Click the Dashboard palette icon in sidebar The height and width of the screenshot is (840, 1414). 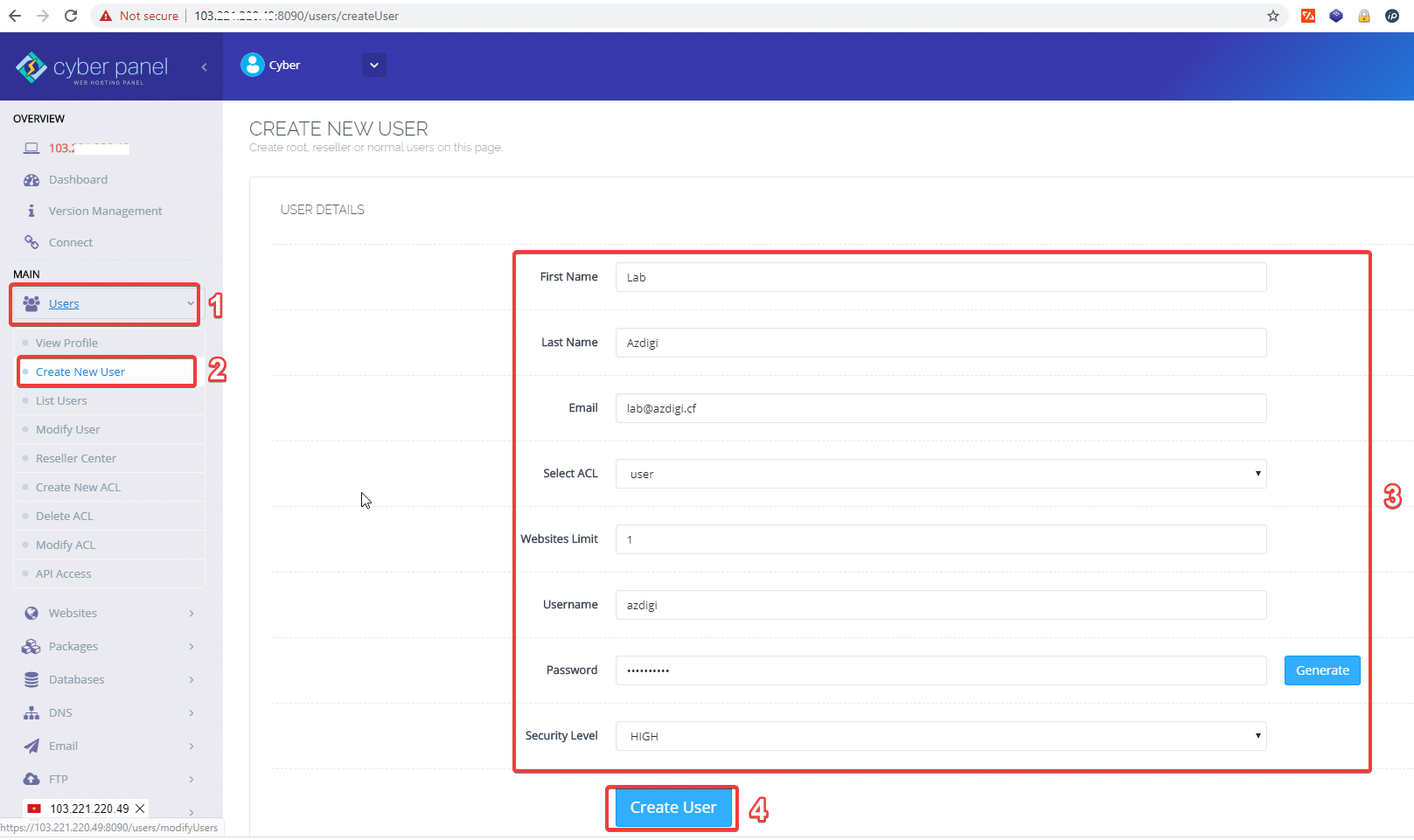[x=31, y=180]
